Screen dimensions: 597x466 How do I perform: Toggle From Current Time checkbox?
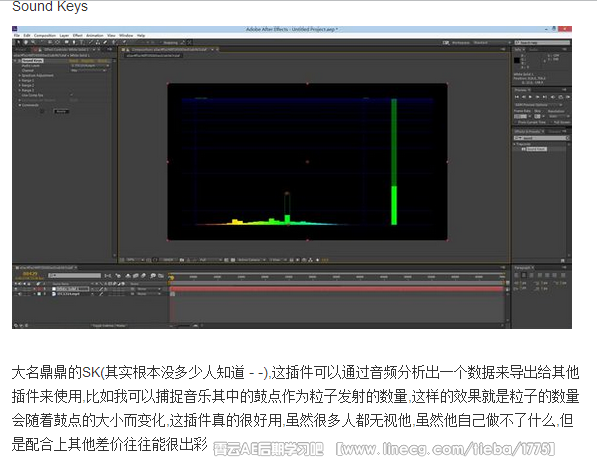point(516,122)
